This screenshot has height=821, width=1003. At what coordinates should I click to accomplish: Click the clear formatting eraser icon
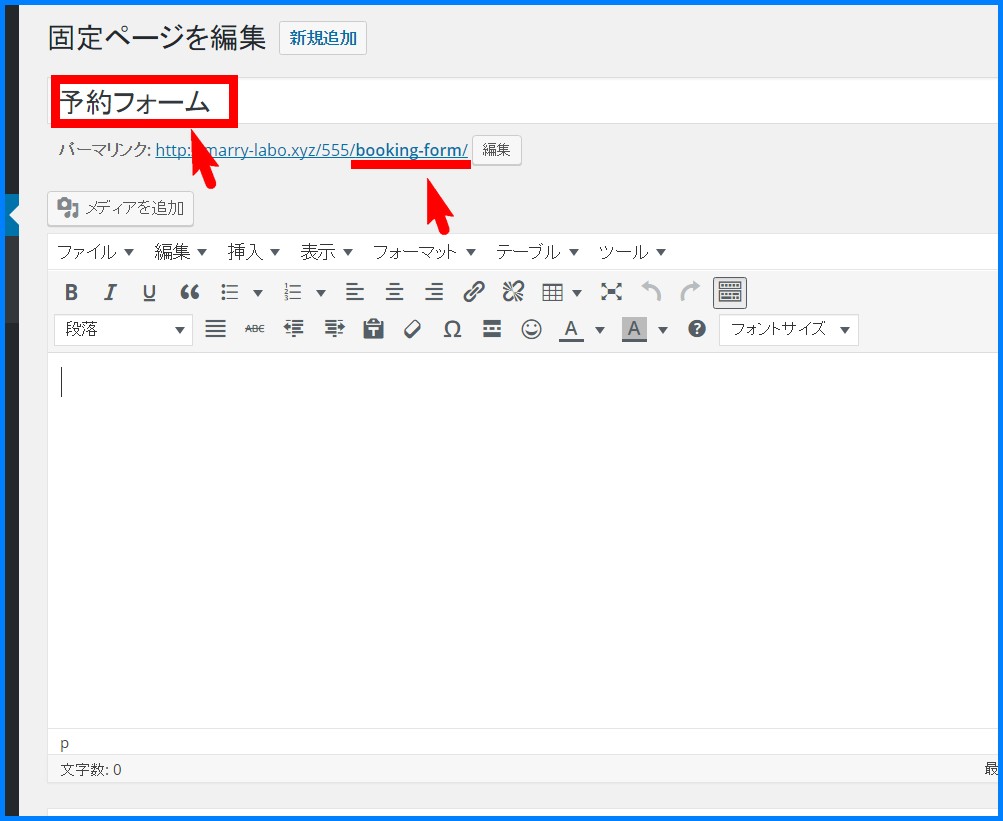(x=412, y=329)
